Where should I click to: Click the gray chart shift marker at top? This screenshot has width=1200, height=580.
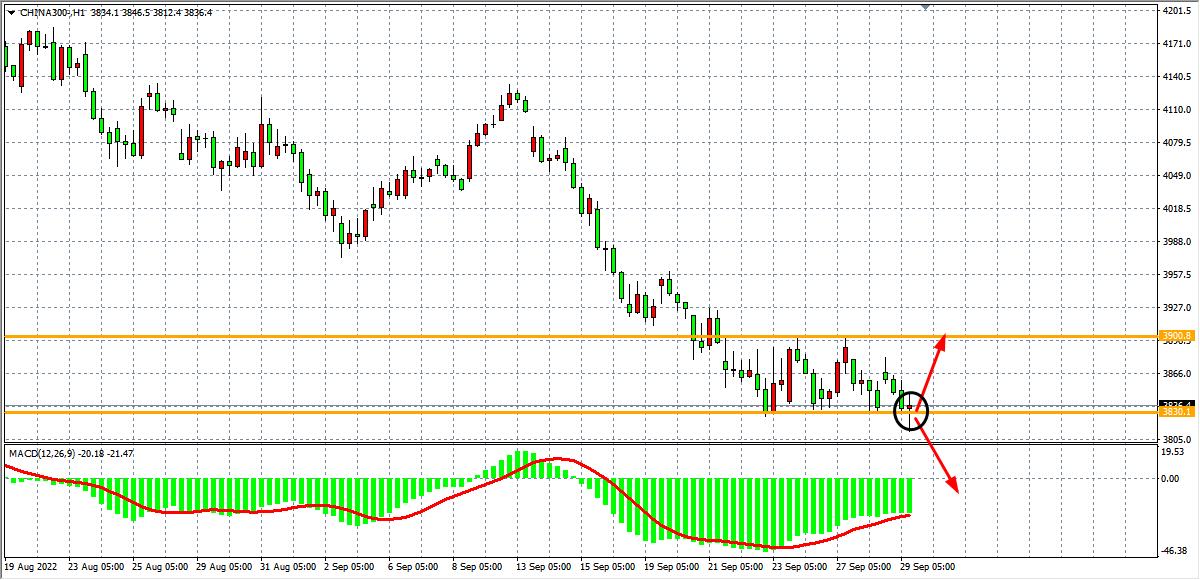click(x=926, y=7)
